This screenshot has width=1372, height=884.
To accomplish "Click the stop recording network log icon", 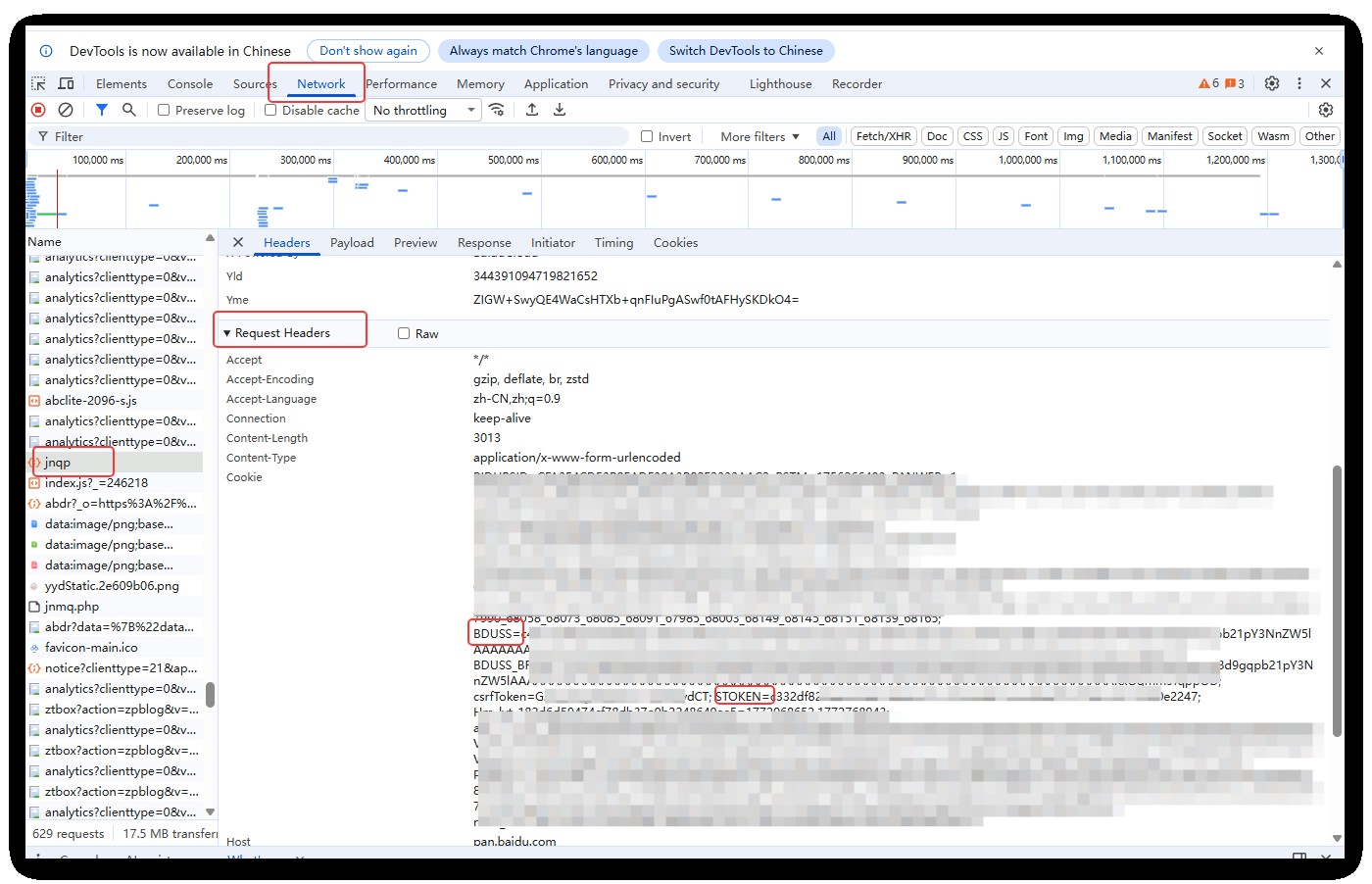I will [x=38, y=110].
